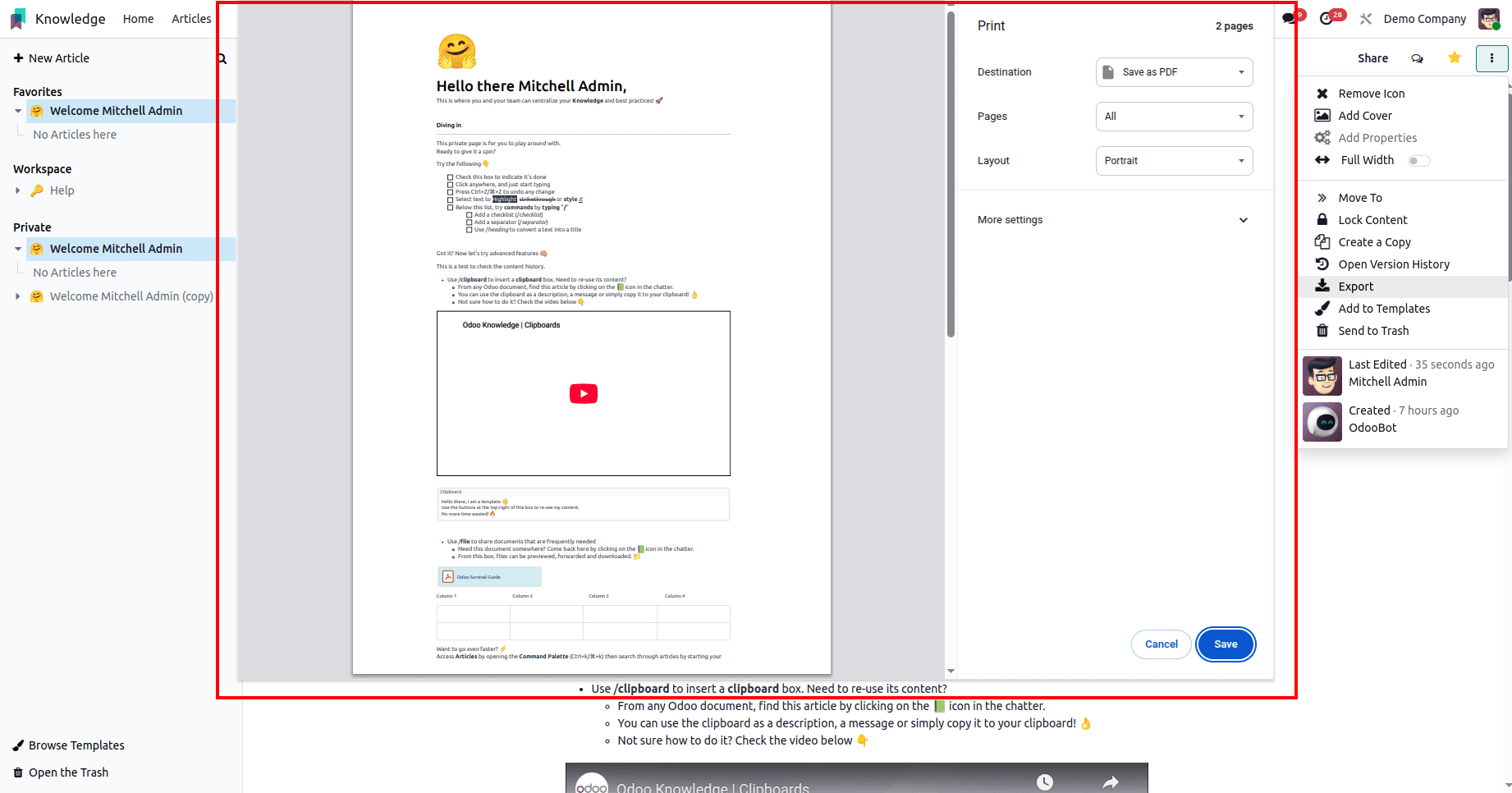Screen dimensions: 1512x793
Task: Open the article search magnifier icon
Action: 222,59
